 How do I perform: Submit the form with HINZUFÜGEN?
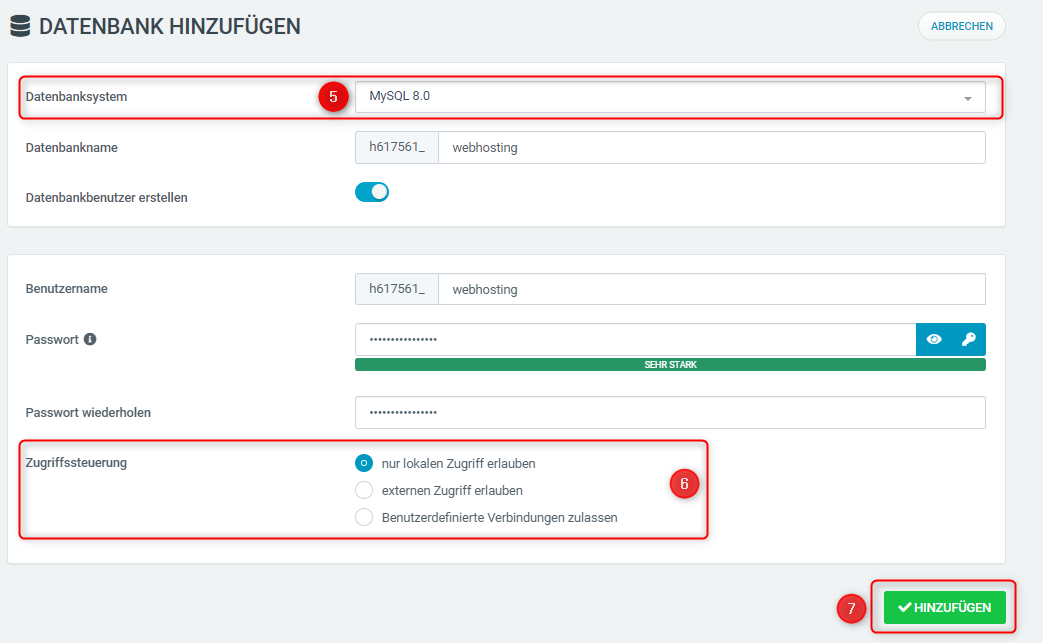[x=943, y=607]
